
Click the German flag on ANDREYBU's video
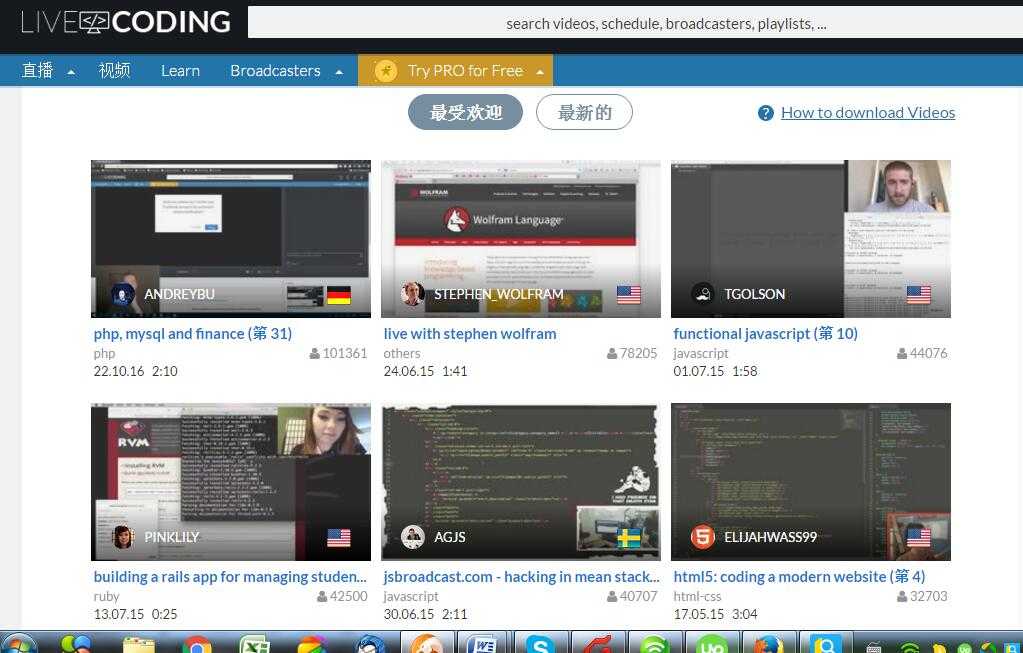pos(339,295)
